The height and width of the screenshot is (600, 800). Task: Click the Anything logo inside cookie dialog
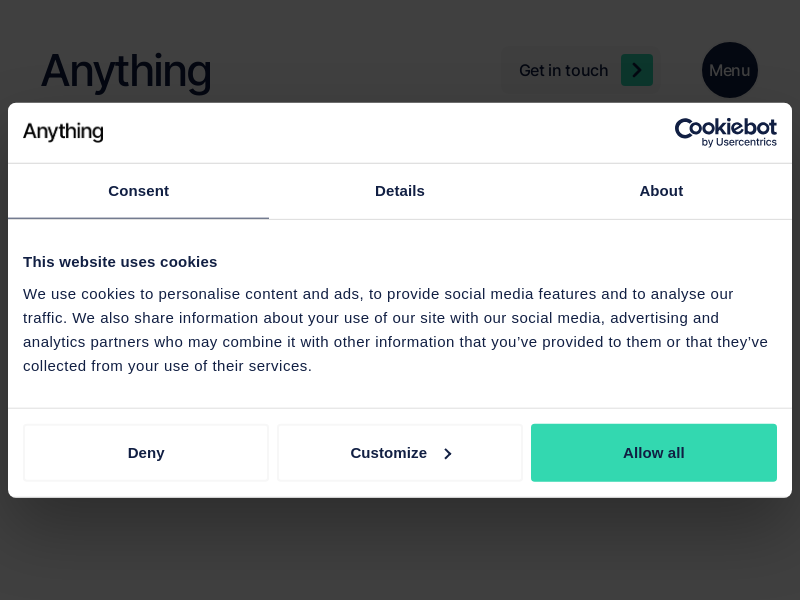(63, 132)
